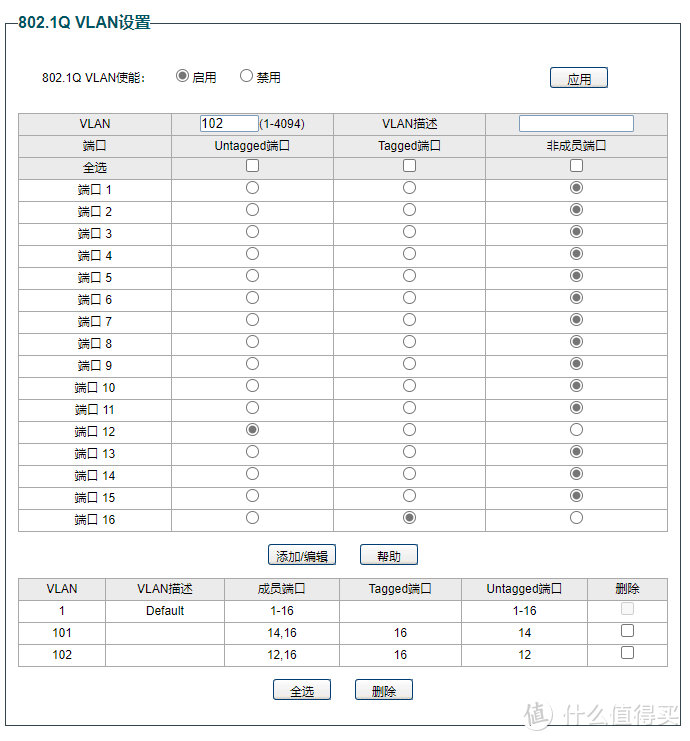Click the VLAN描述 text field
Image resolution: width=690 pixels, height=741 pixels.
pos(576,123)
